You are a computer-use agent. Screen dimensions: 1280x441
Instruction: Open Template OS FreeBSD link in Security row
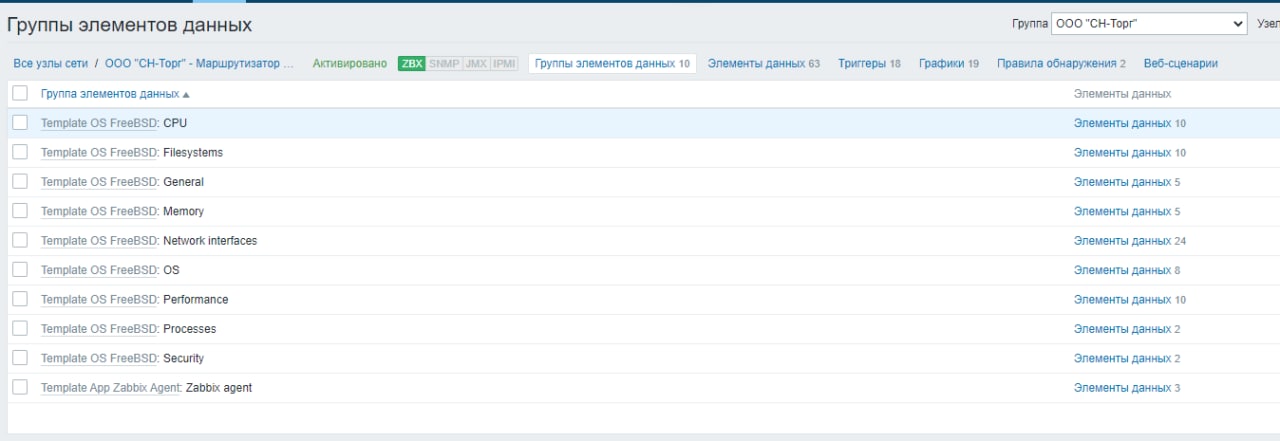pos(99,358)
